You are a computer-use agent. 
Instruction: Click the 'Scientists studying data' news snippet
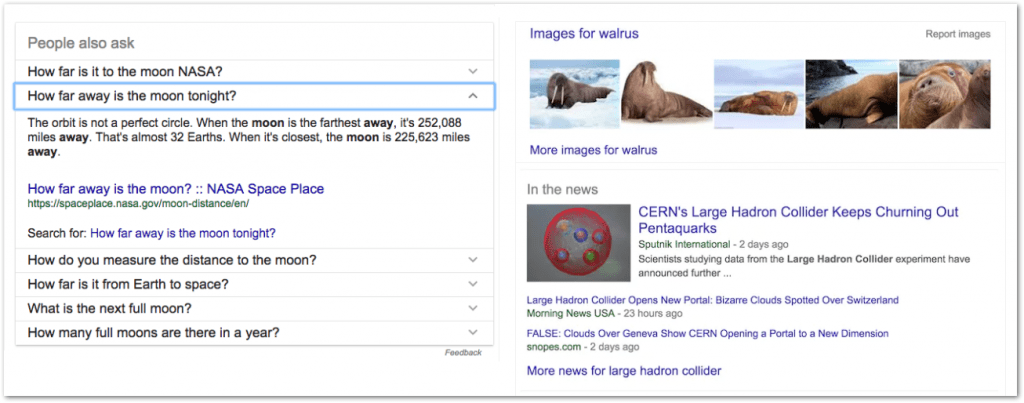(x=804, y=266)
